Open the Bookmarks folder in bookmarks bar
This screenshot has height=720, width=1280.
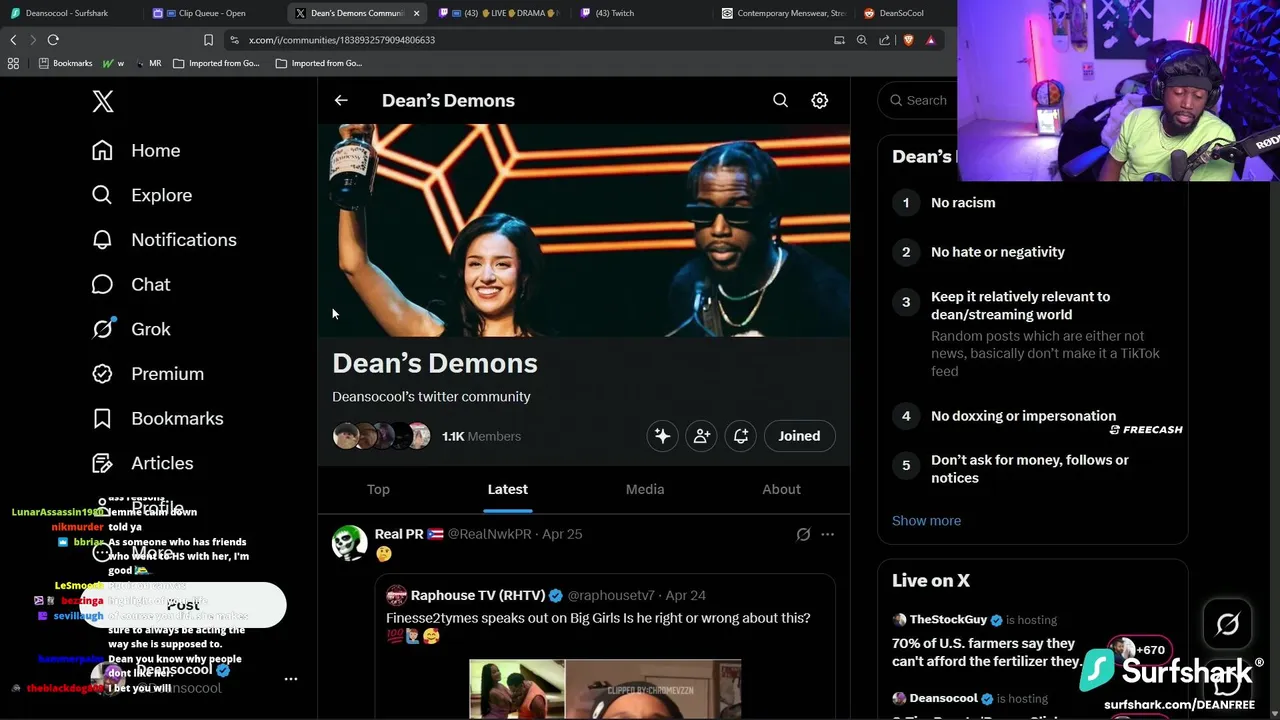pyautogui.click(x=65, y=63)
